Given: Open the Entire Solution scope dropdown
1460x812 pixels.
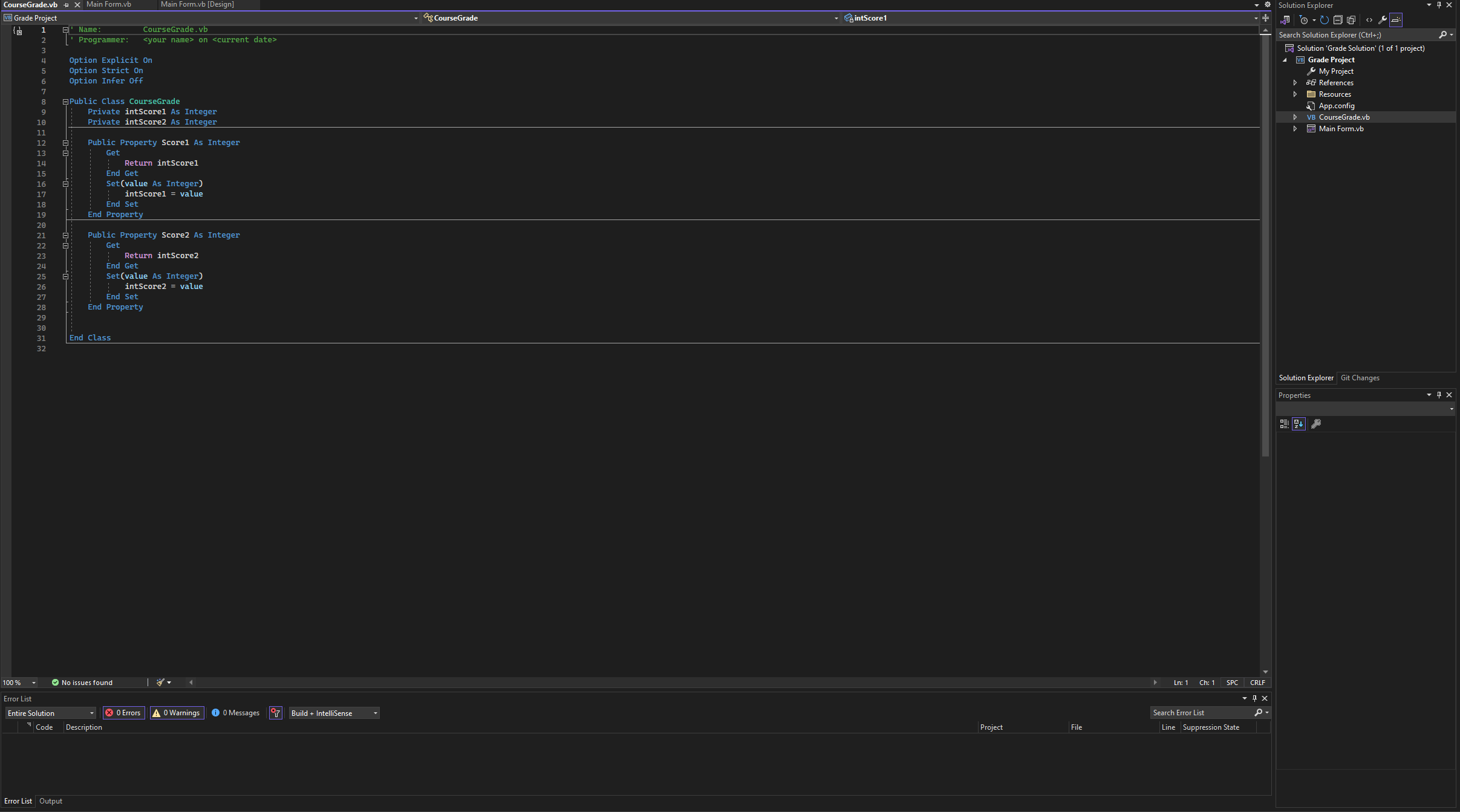Looking at the screenshot, I should pos(51,713).
